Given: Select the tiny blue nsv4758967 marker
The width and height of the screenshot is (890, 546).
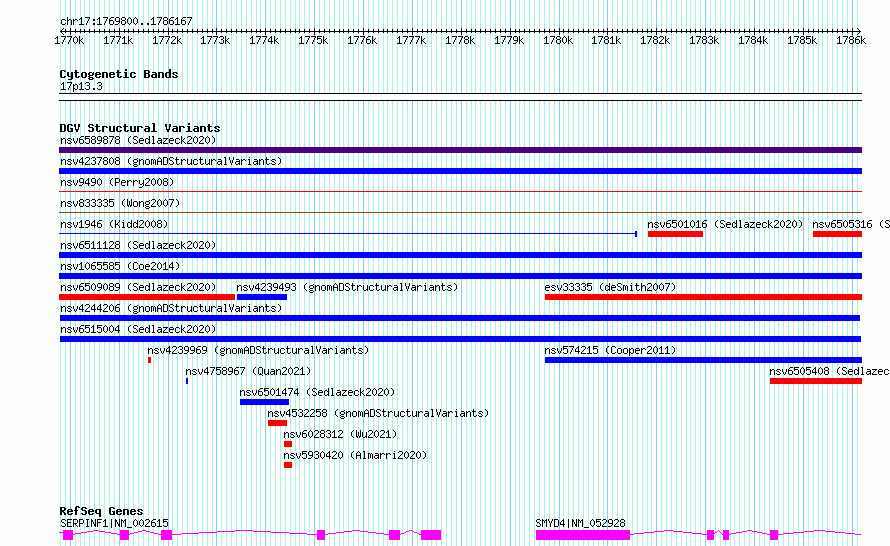Looking at the screenshot, I should click(x=187, y=381).
